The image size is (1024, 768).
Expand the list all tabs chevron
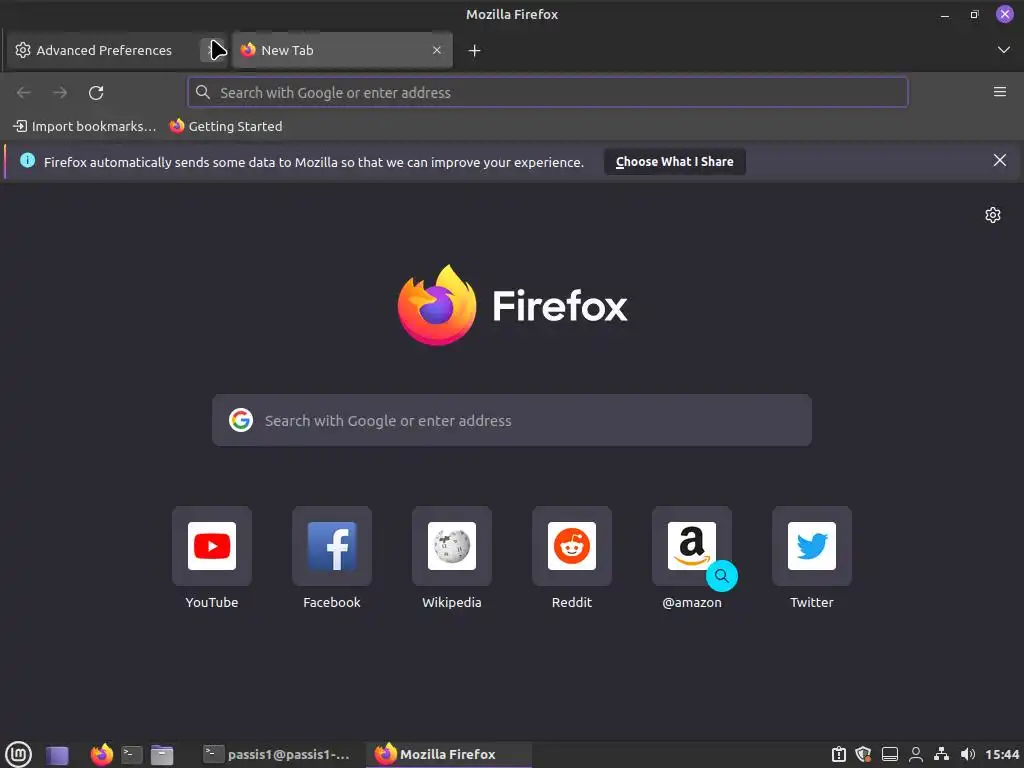[x=1004, y=50]
